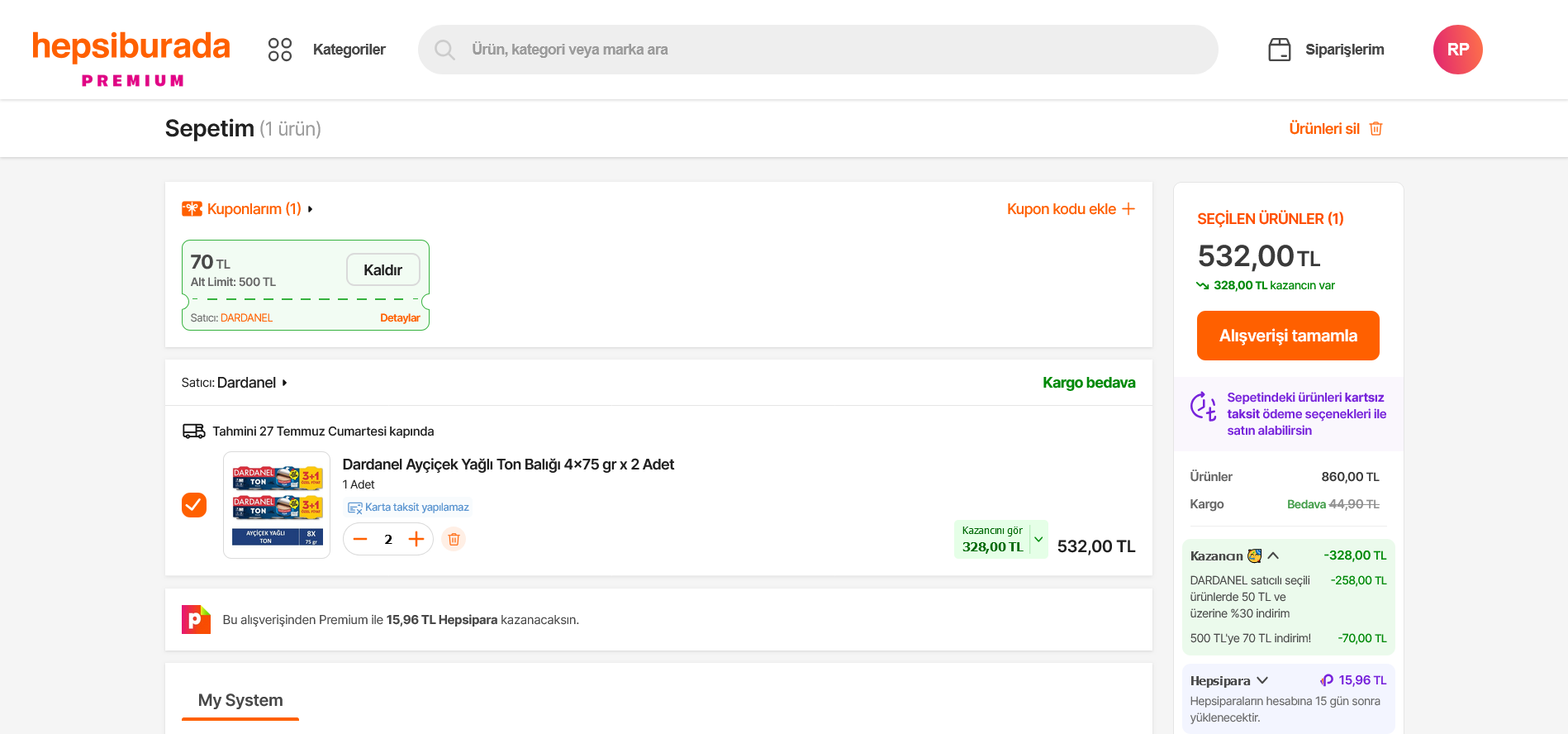Remove the 70 TL coupon with Kaldır

click(382, 270)
